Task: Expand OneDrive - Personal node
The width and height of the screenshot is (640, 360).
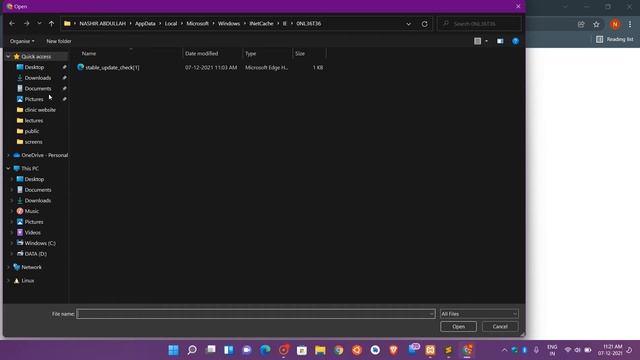Action: coord(8,155)
